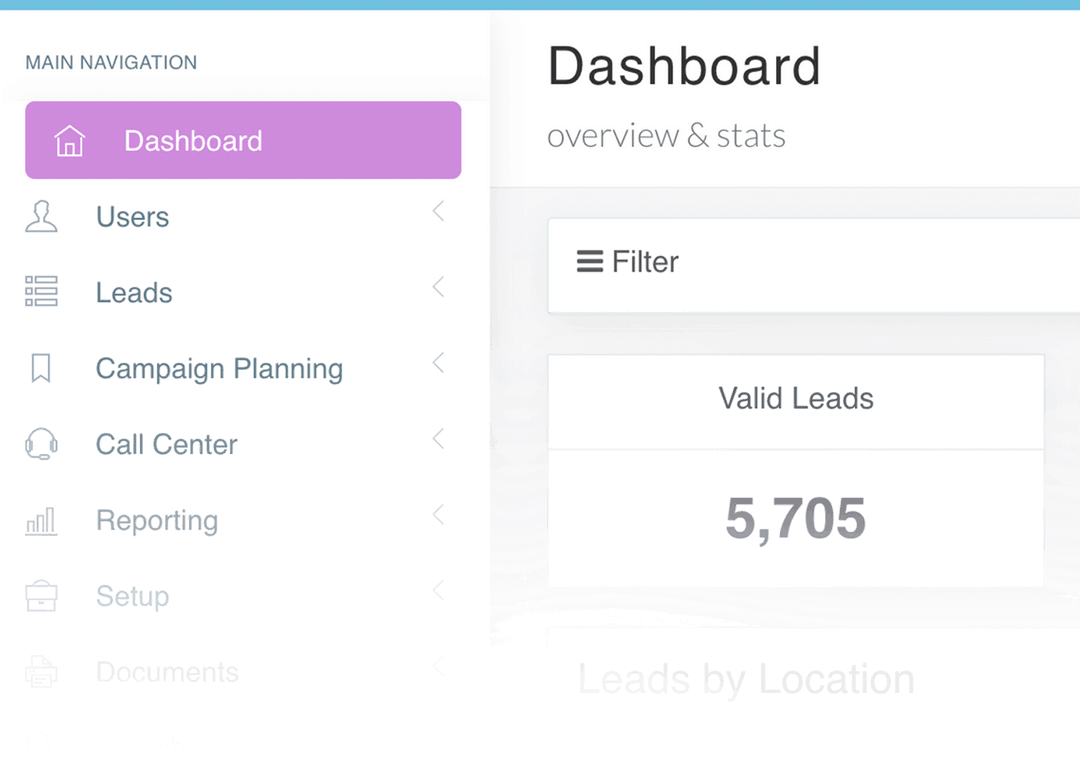Click the Setup briefcase icon
The height and width of the screenshot is (777, 1080).
pyautogui.click(x=41, y=596)
